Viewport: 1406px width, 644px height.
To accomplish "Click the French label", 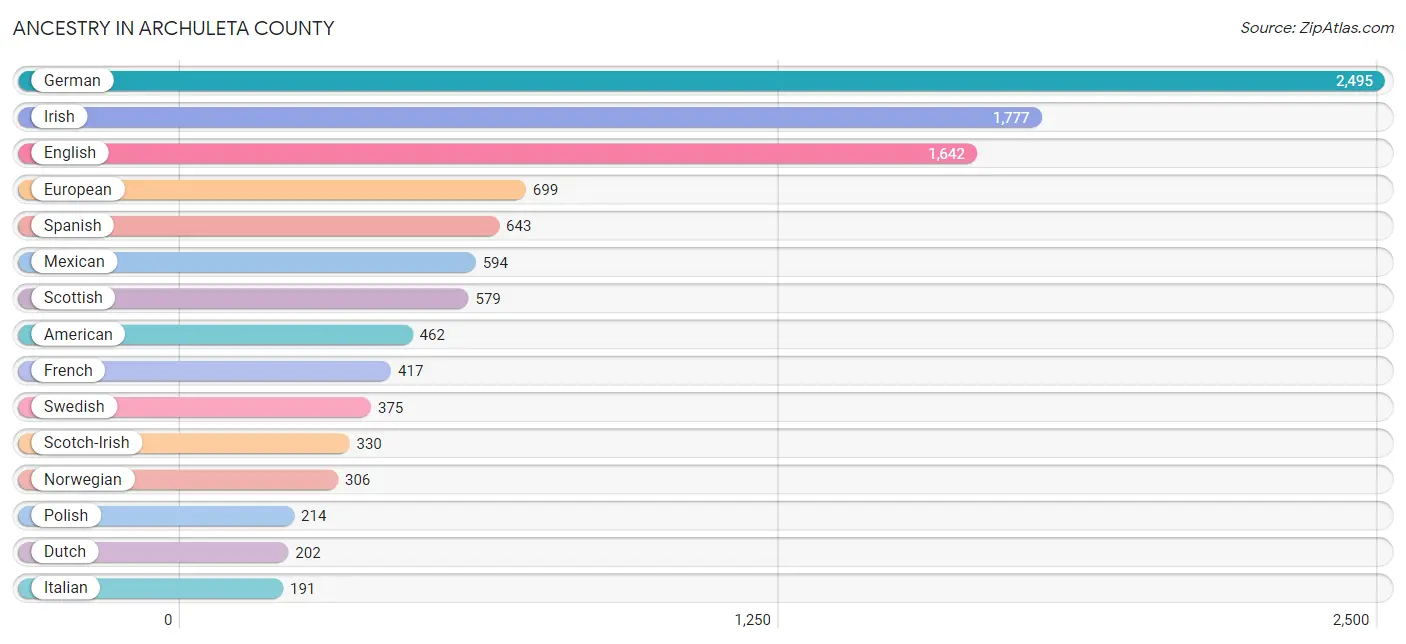I will click(x=68, y=371).
